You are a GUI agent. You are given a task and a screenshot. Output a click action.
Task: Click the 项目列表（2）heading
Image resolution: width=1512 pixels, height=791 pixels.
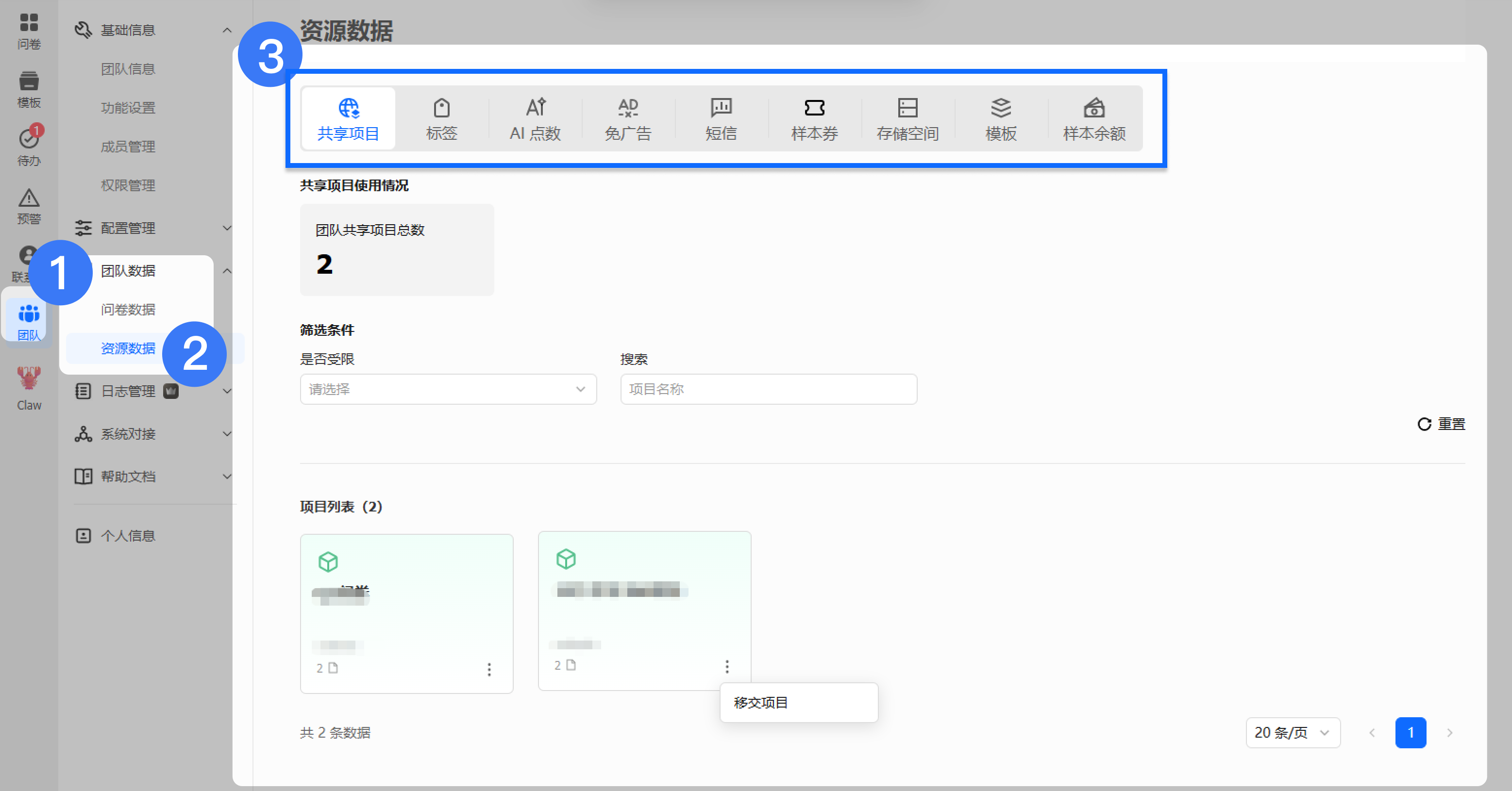341,507
